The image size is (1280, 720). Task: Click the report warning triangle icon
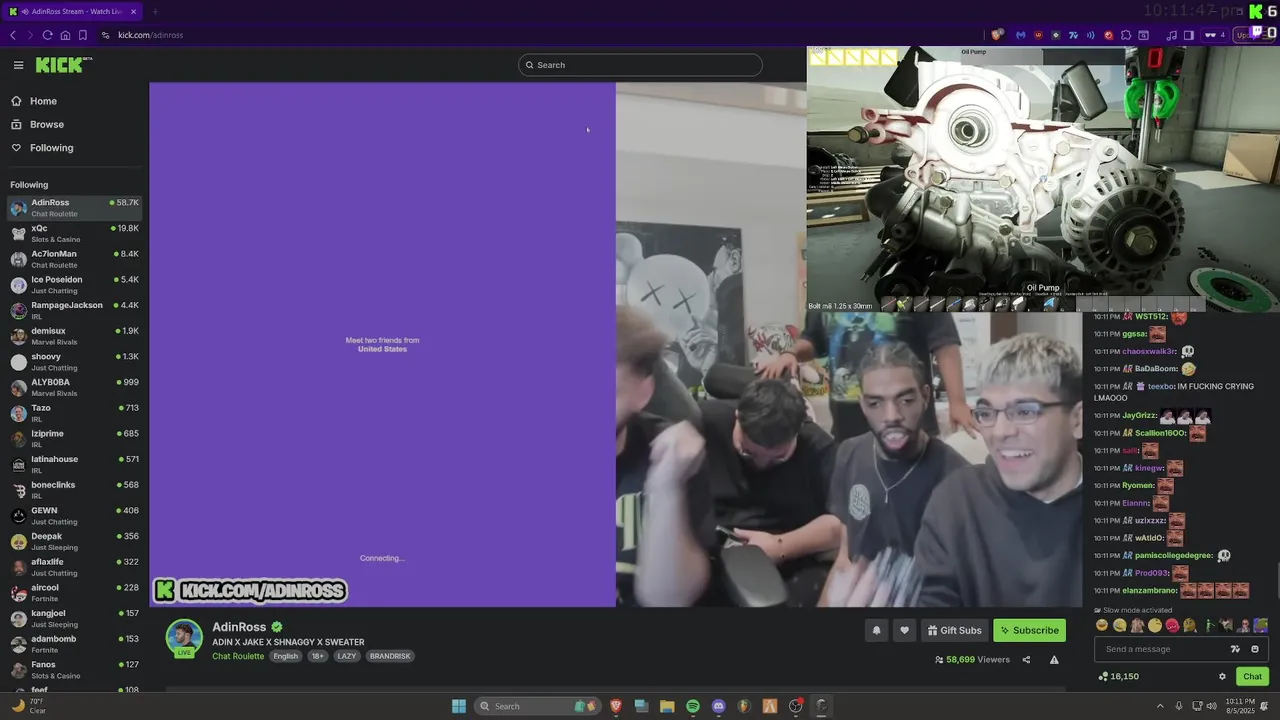1054,660
